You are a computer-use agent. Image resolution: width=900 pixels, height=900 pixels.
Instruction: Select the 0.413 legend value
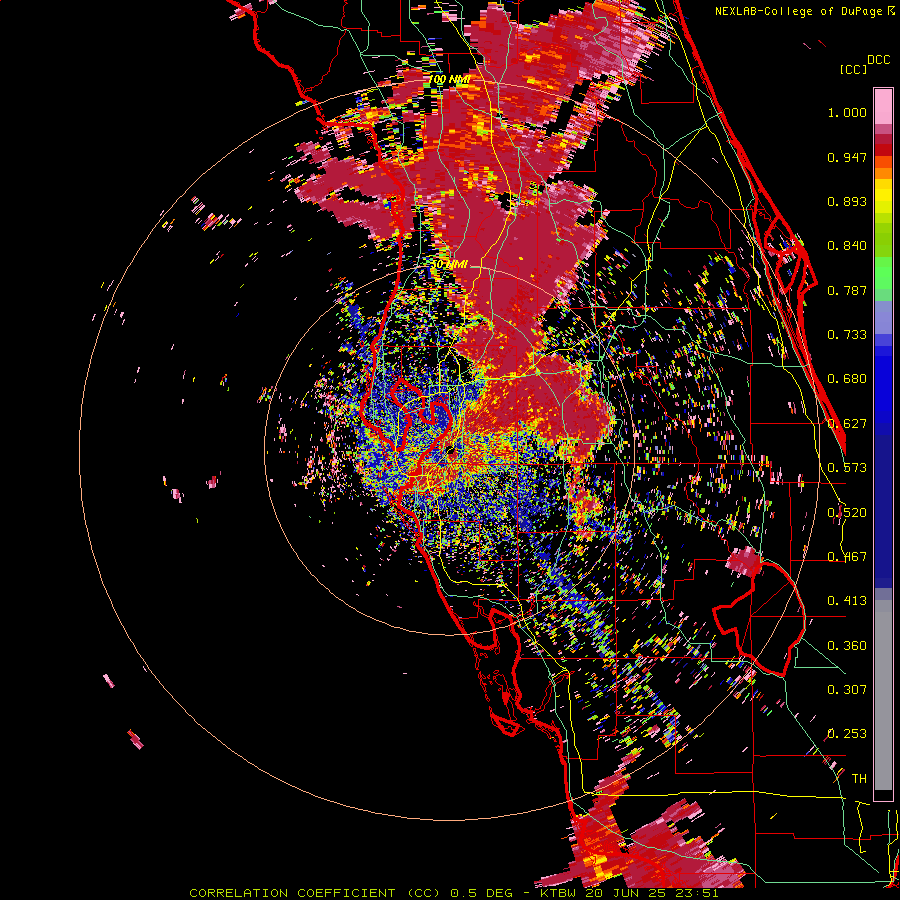(x=847, y=601)
